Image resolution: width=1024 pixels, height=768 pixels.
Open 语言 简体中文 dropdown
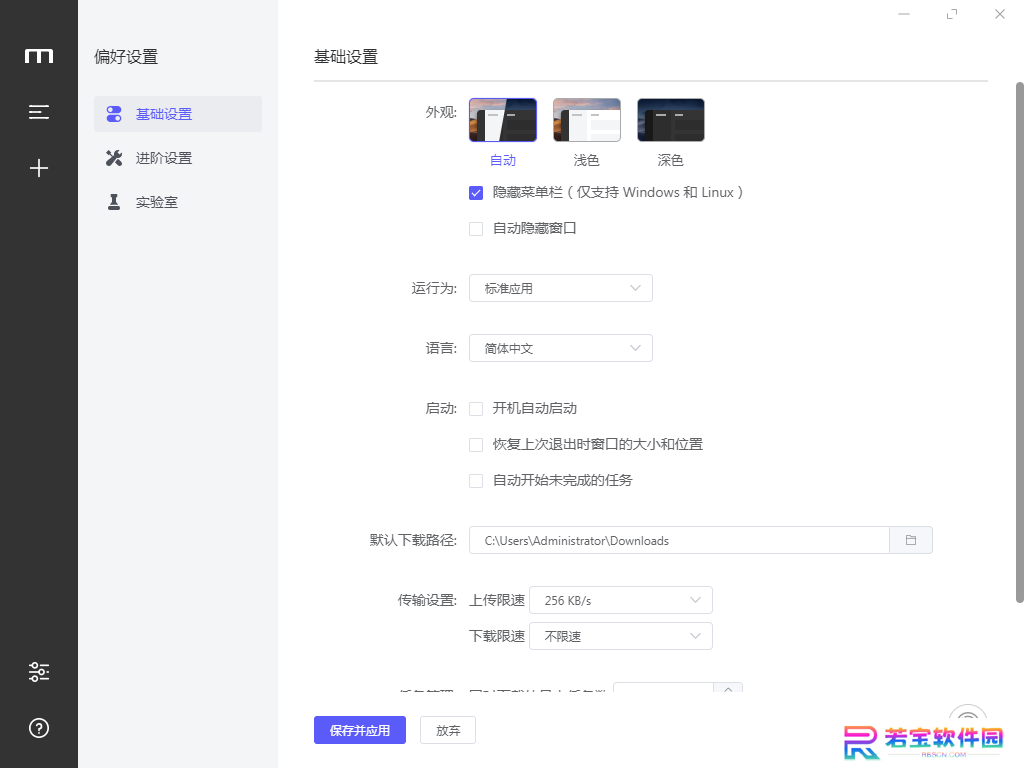561,348
